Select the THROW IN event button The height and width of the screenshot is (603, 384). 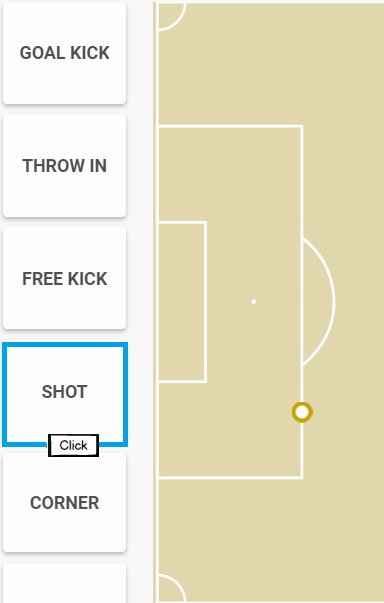click(x=65, y=166)
